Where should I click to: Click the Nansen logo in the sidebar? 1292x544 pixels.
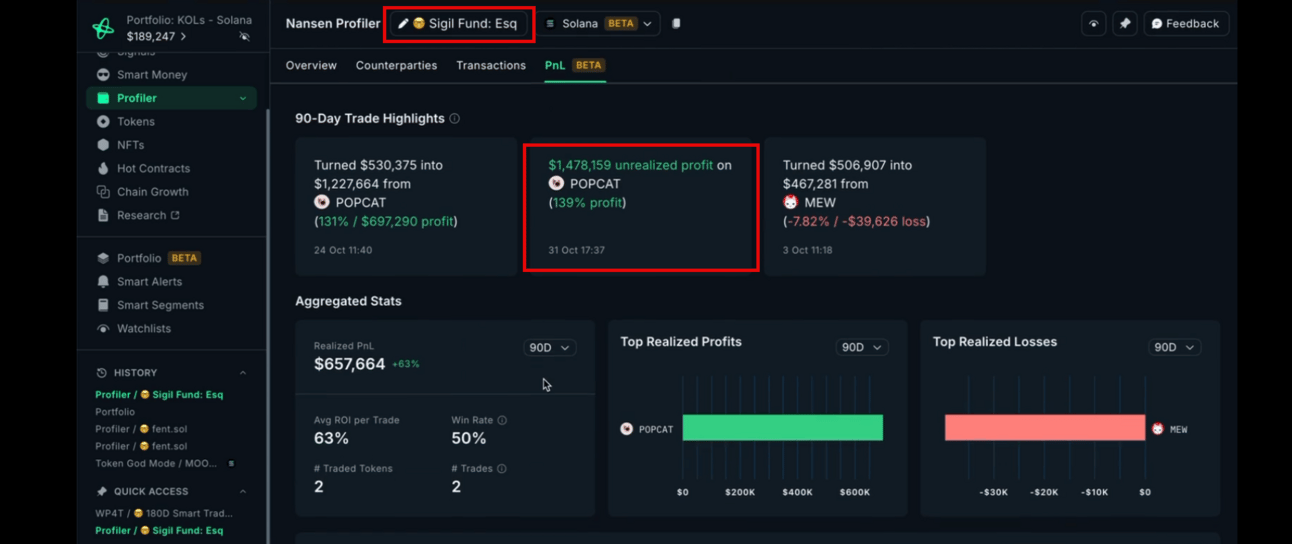tap(102, 28)
